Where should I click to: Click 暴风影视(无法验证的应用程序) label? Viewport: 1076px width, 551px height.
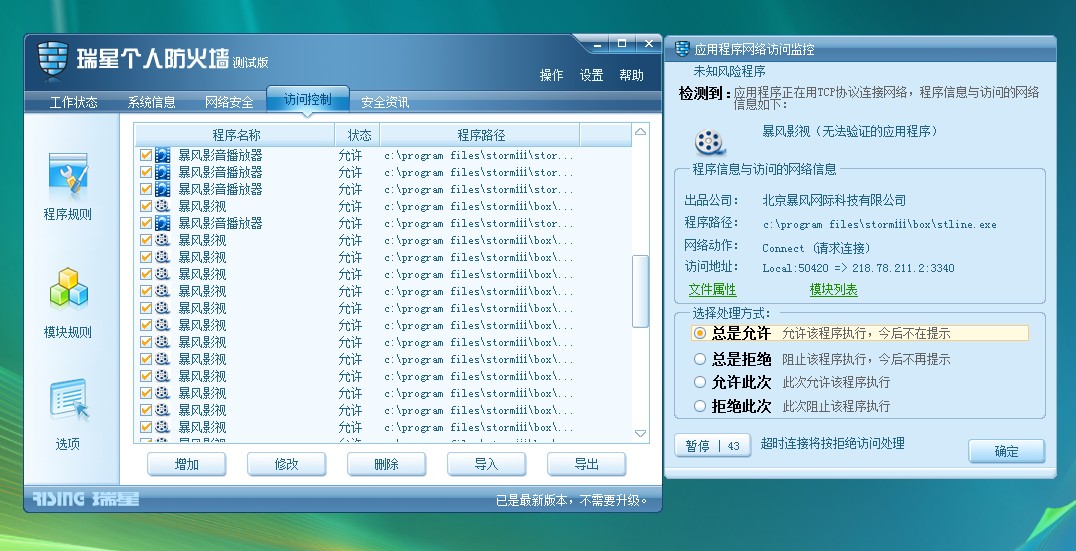[x=850, y=131]
